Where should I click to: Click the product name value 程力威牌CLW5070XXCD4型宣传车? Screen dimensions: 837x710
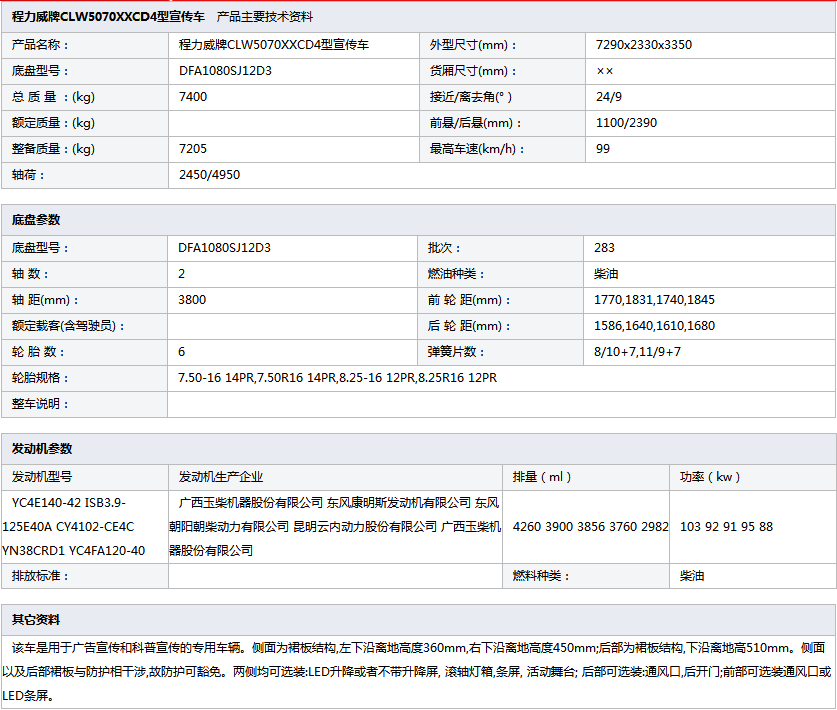274,45
